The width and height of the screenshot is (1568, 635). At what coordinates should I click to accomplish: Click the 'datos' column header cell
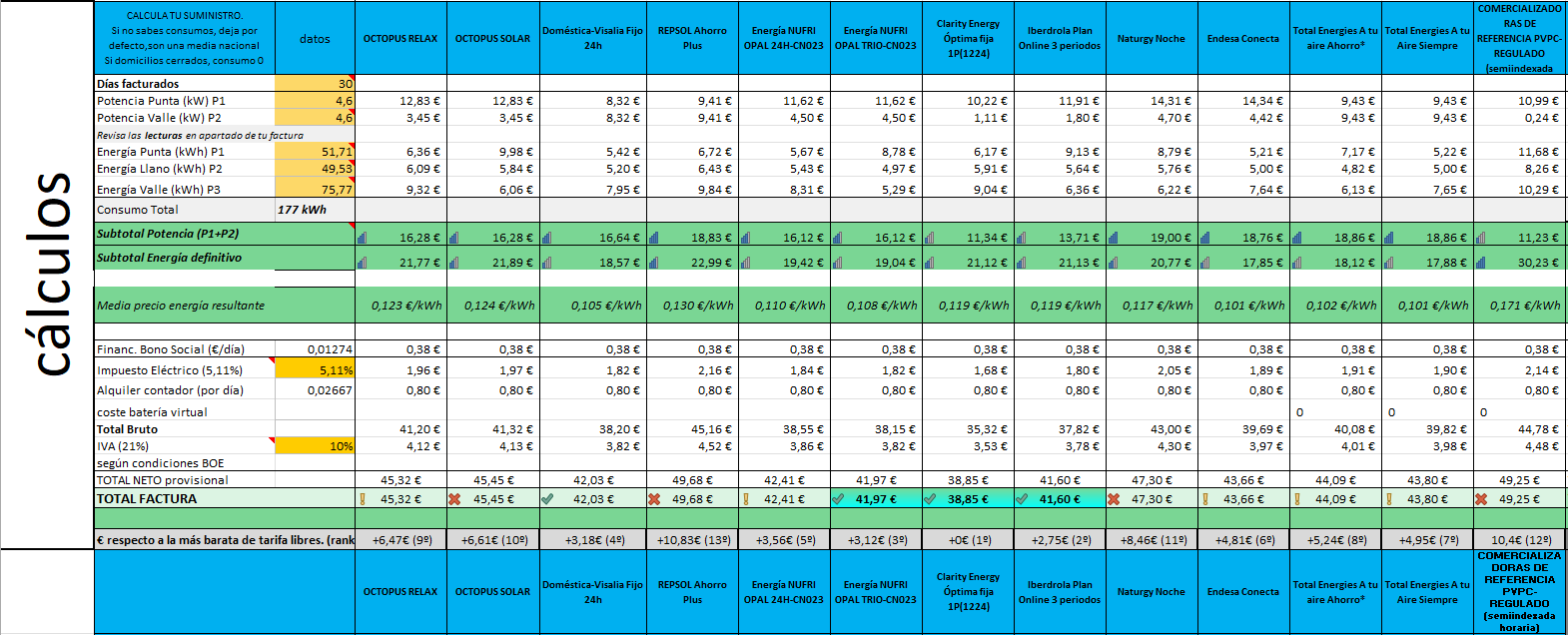[x=315, y=39]
